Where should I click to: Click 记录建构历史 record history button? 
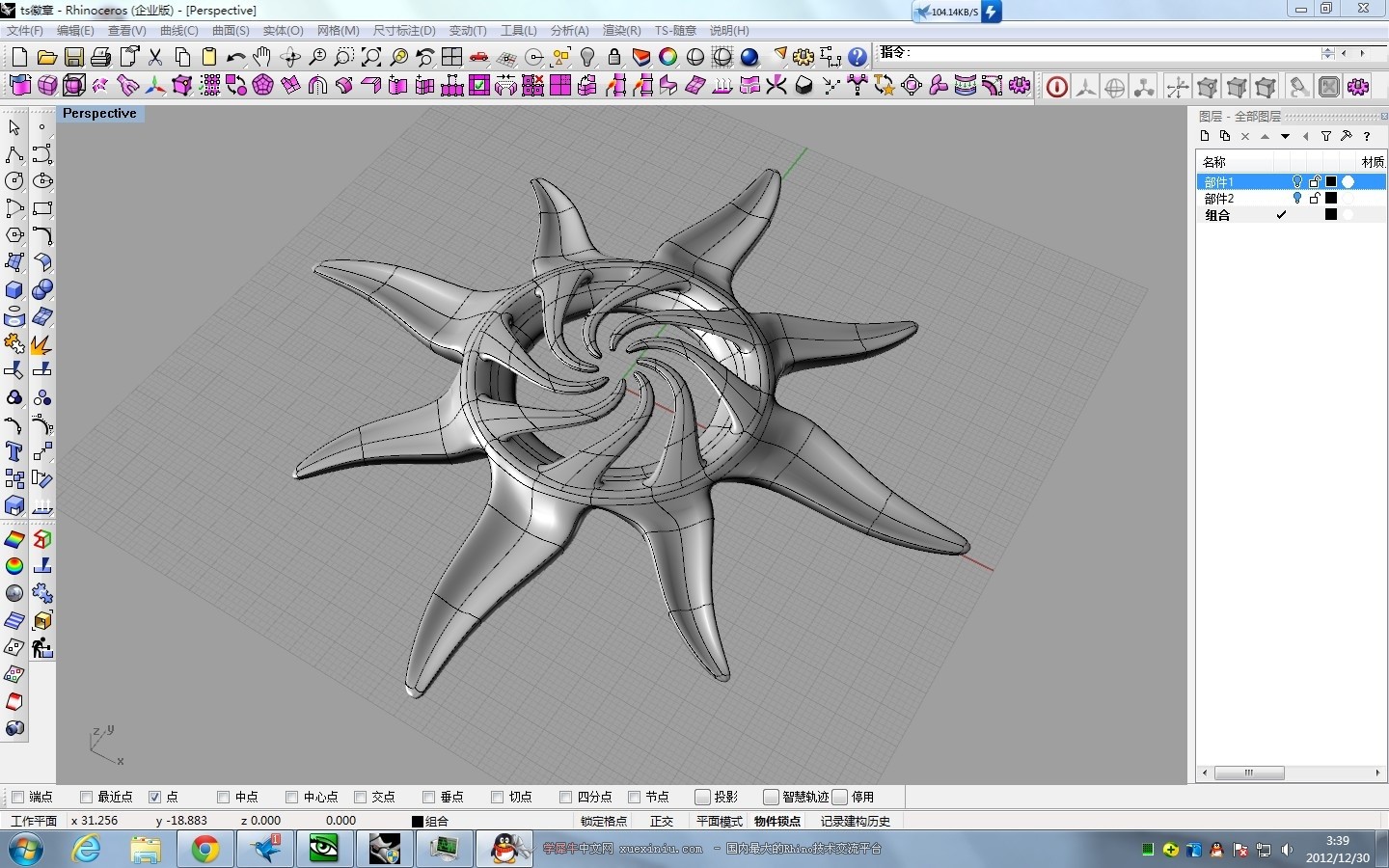click(856, 822)
